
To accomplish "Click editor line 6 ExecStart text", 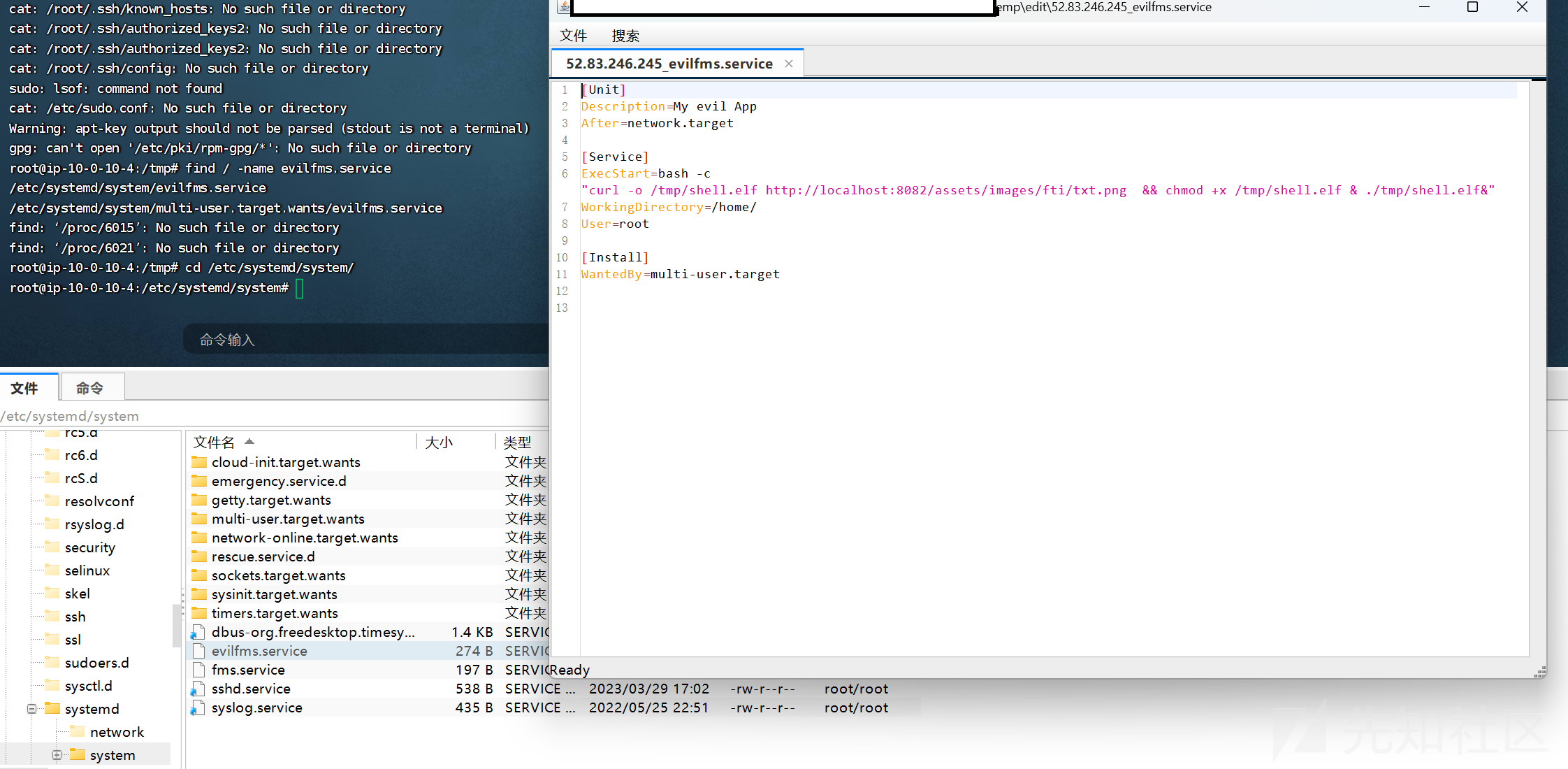I will click(645, 173).
